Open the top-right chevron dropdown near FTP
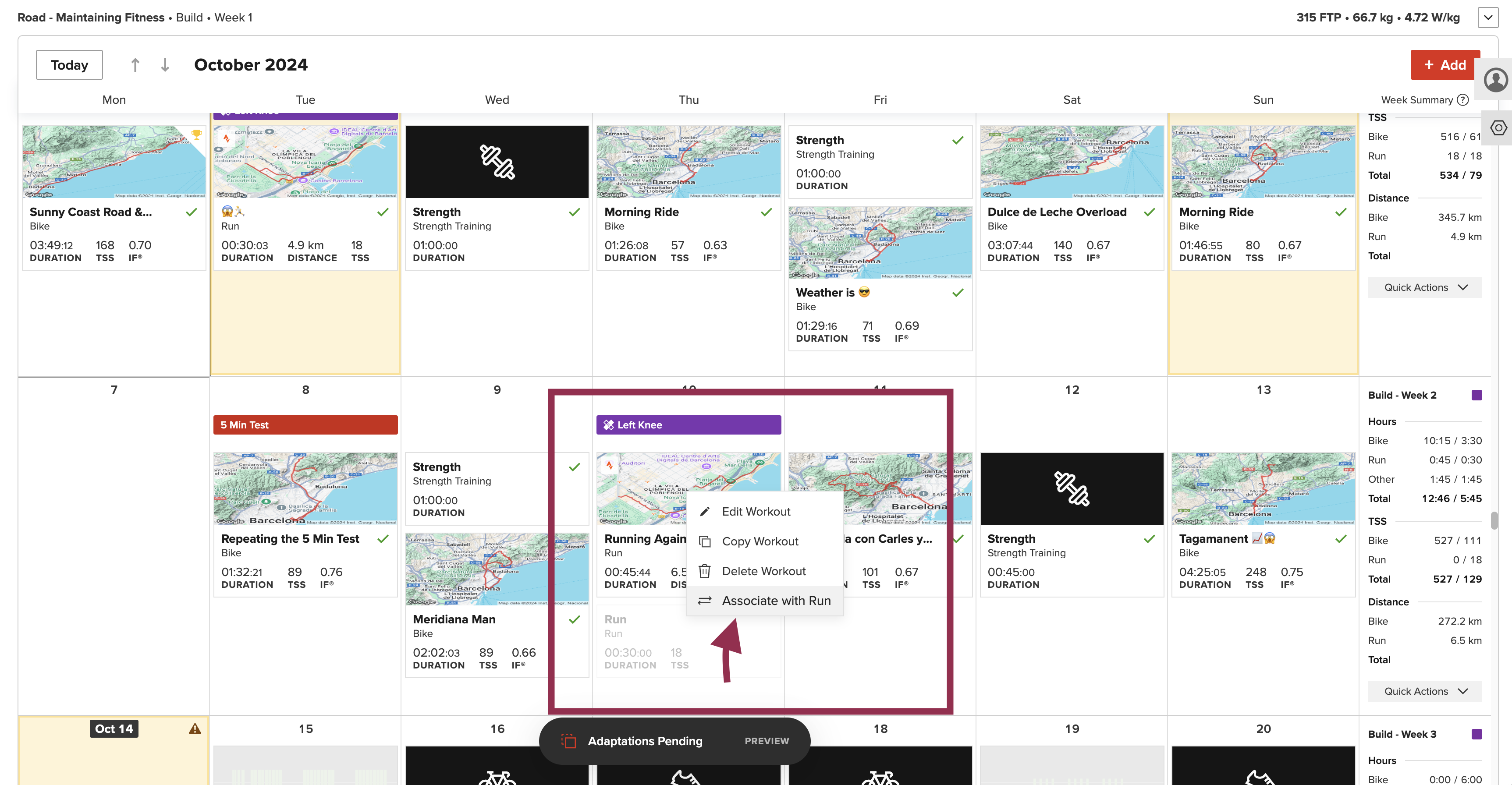Viewport: 1512px width, 785px height. pyautogui.click(x=1487, y=18)
